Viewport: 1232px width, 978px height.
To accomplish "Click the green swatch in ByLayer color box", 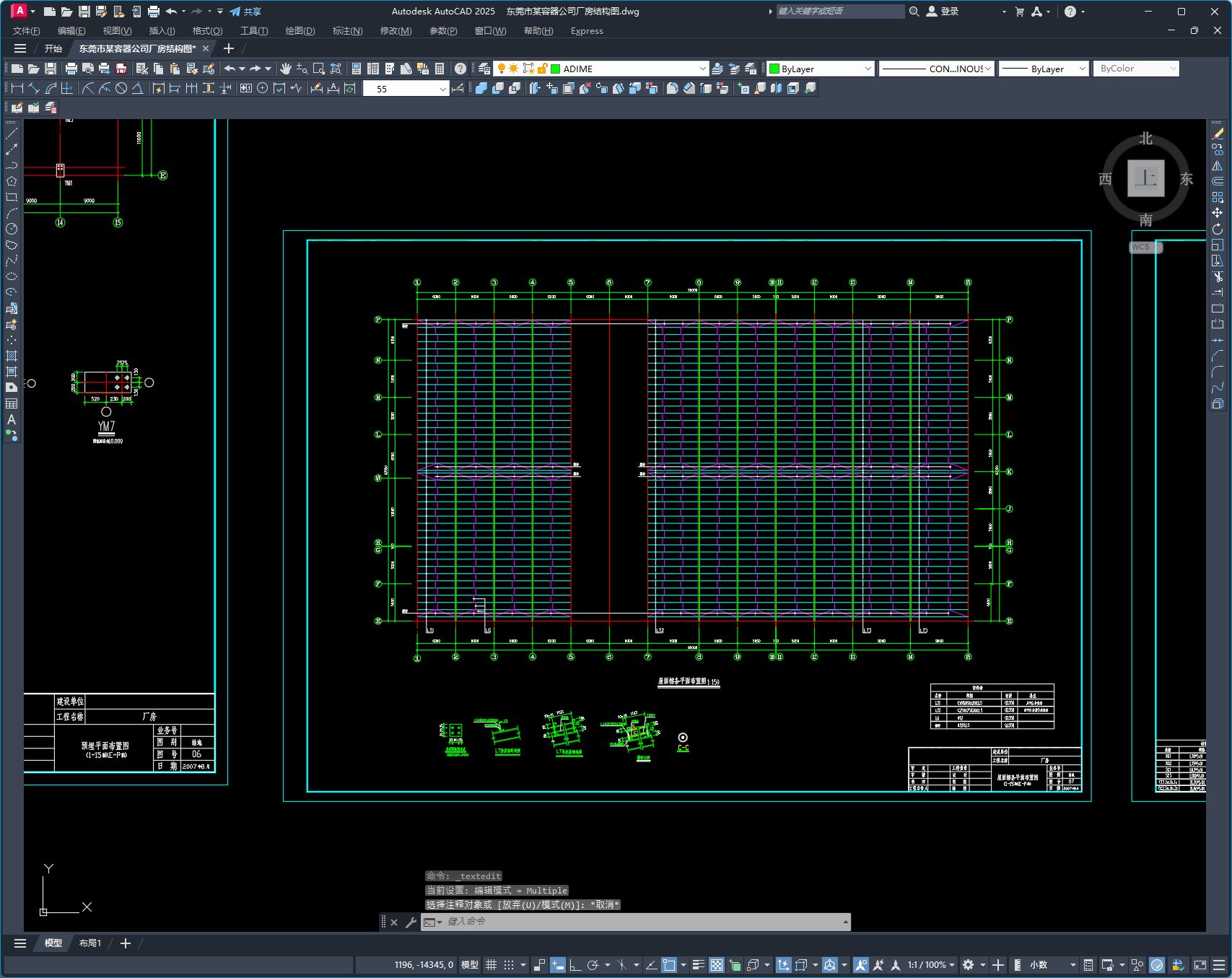I will pos(774,69).
